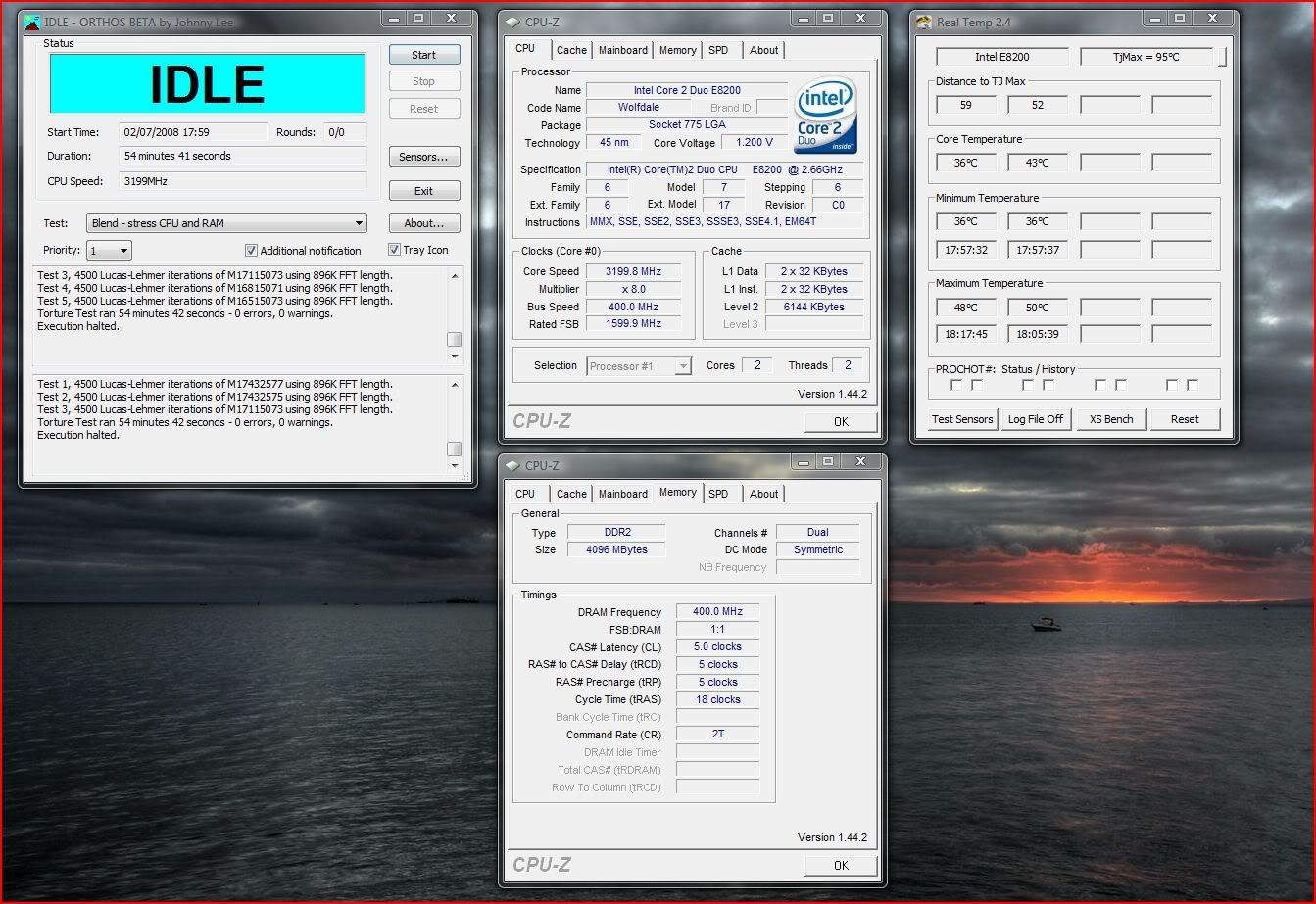Click the Duration value 54 minutes 41 seconds
Screen dimensions: 1316x904
coord(243,156)
